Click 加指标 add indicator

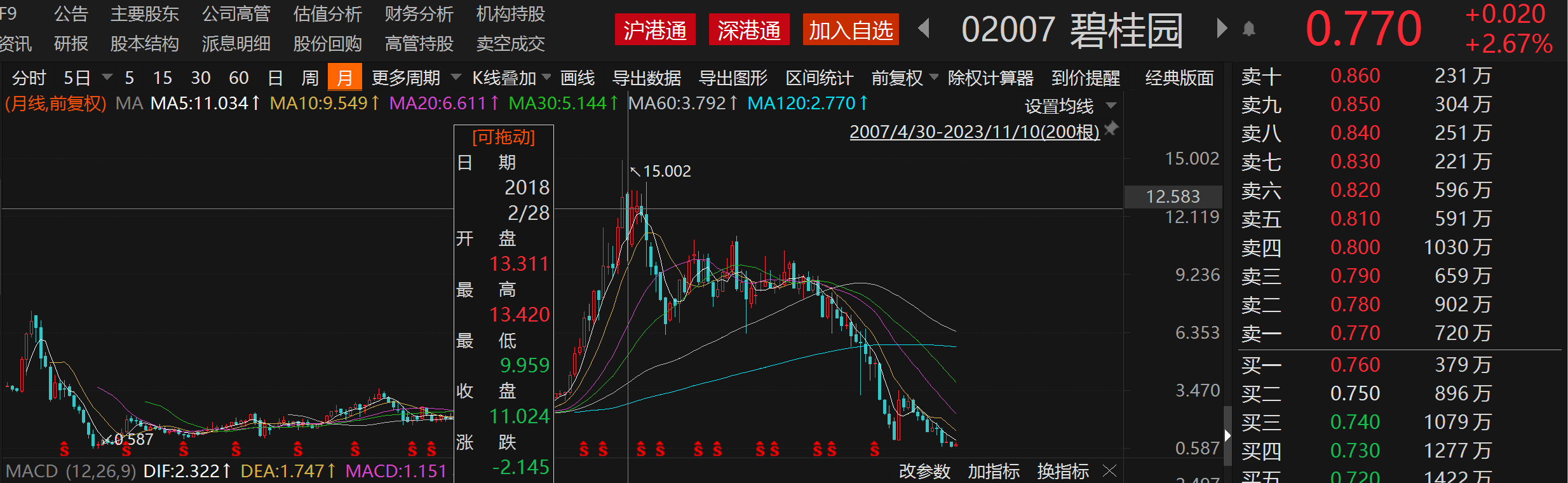click(994, 471)
